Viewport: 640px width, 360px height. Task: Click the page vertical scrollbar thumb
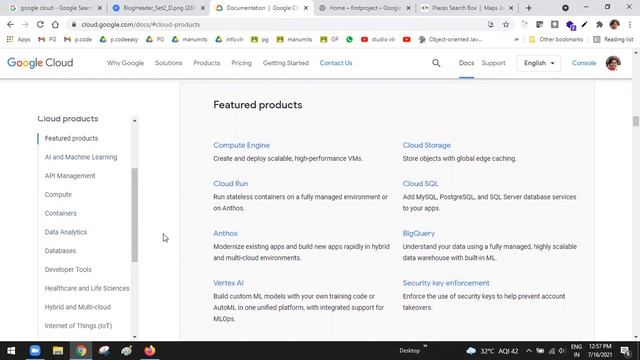coord(636,121)
